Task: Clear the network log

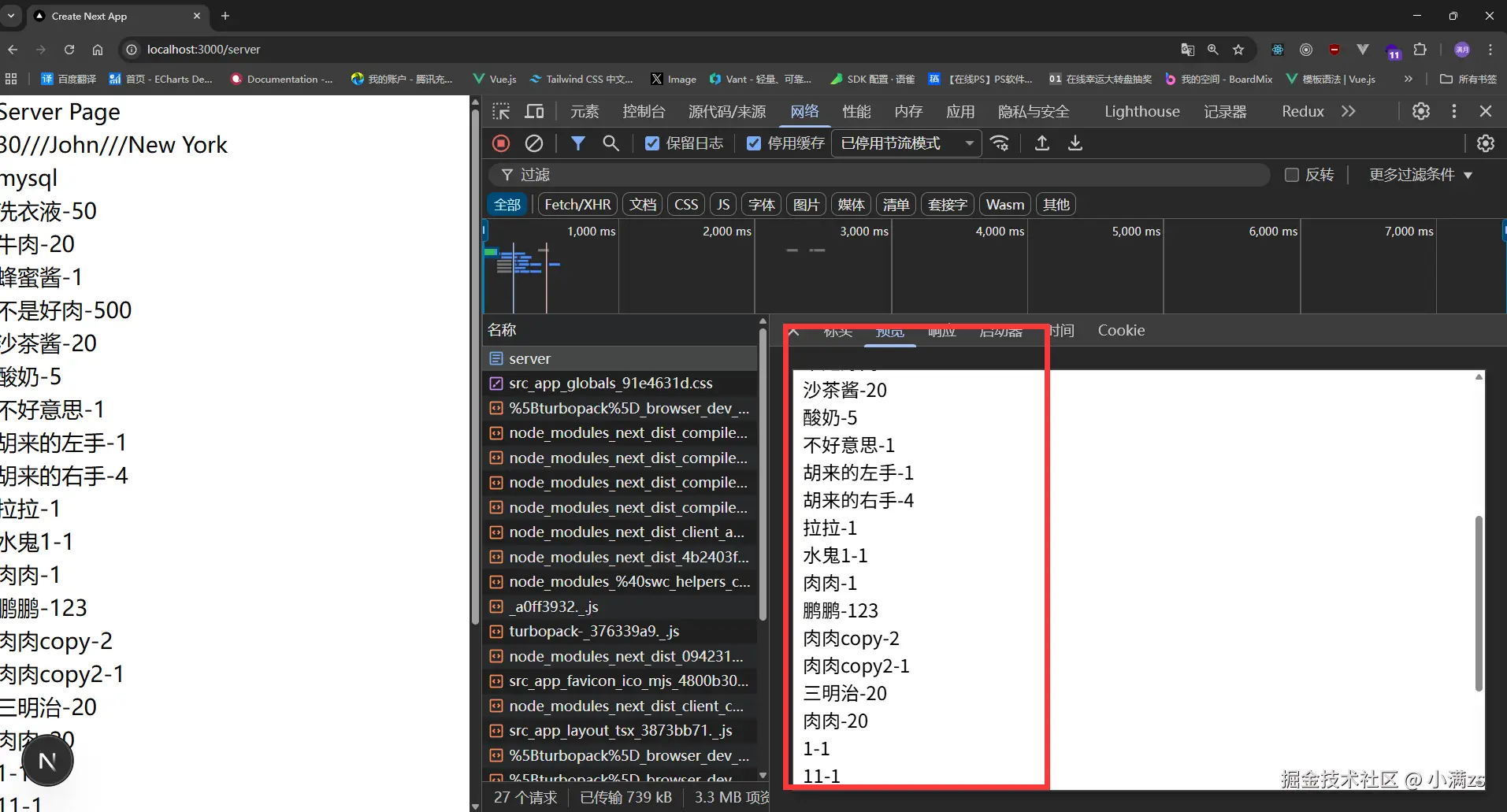Action: pos(534,143)
